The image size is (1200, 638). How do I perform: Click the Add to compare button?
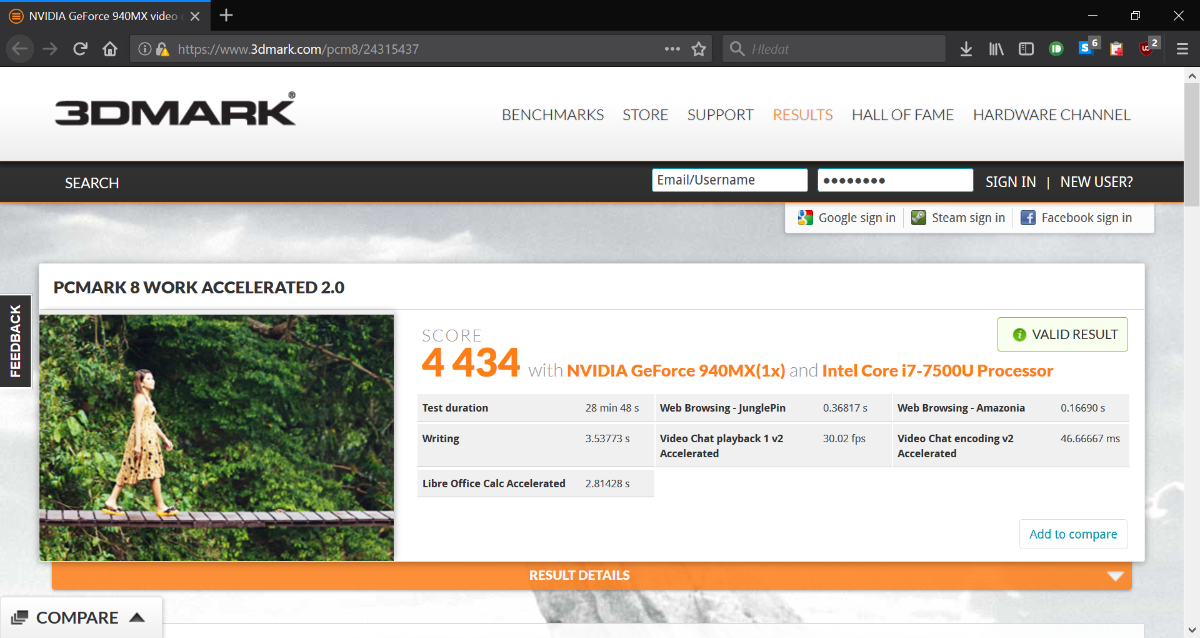1073,534
